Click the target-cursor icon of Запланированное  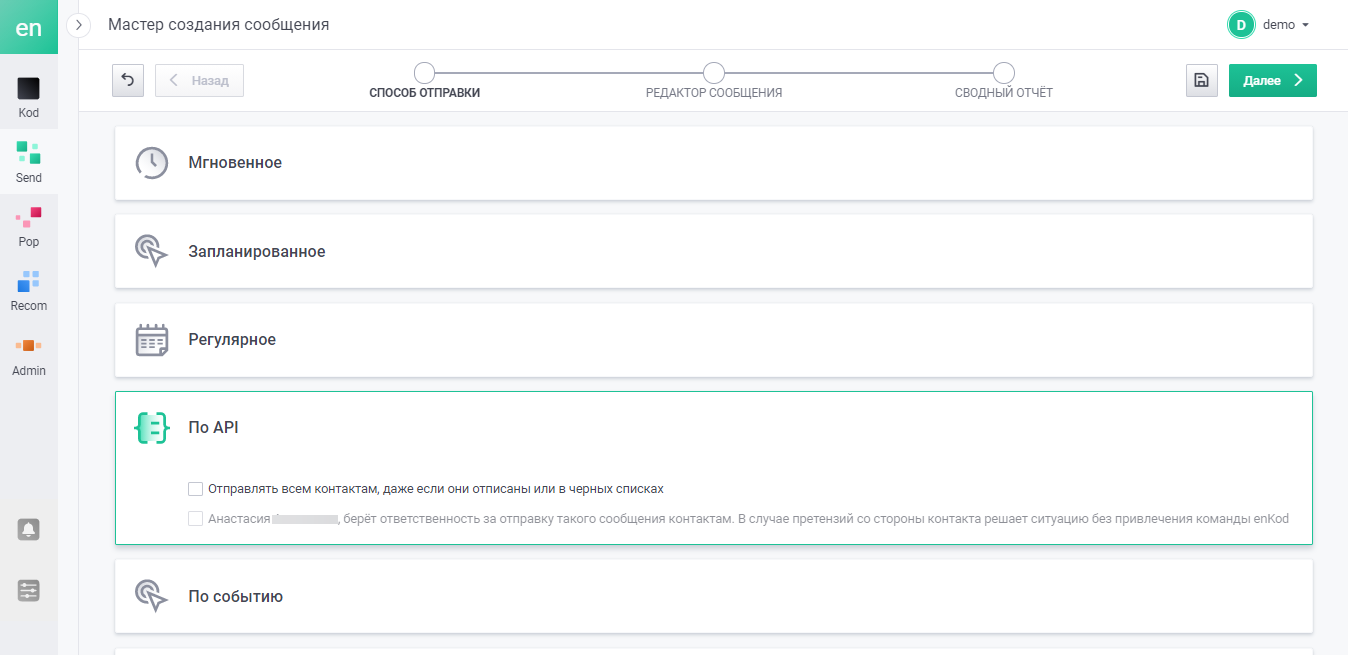pos(152,252)
